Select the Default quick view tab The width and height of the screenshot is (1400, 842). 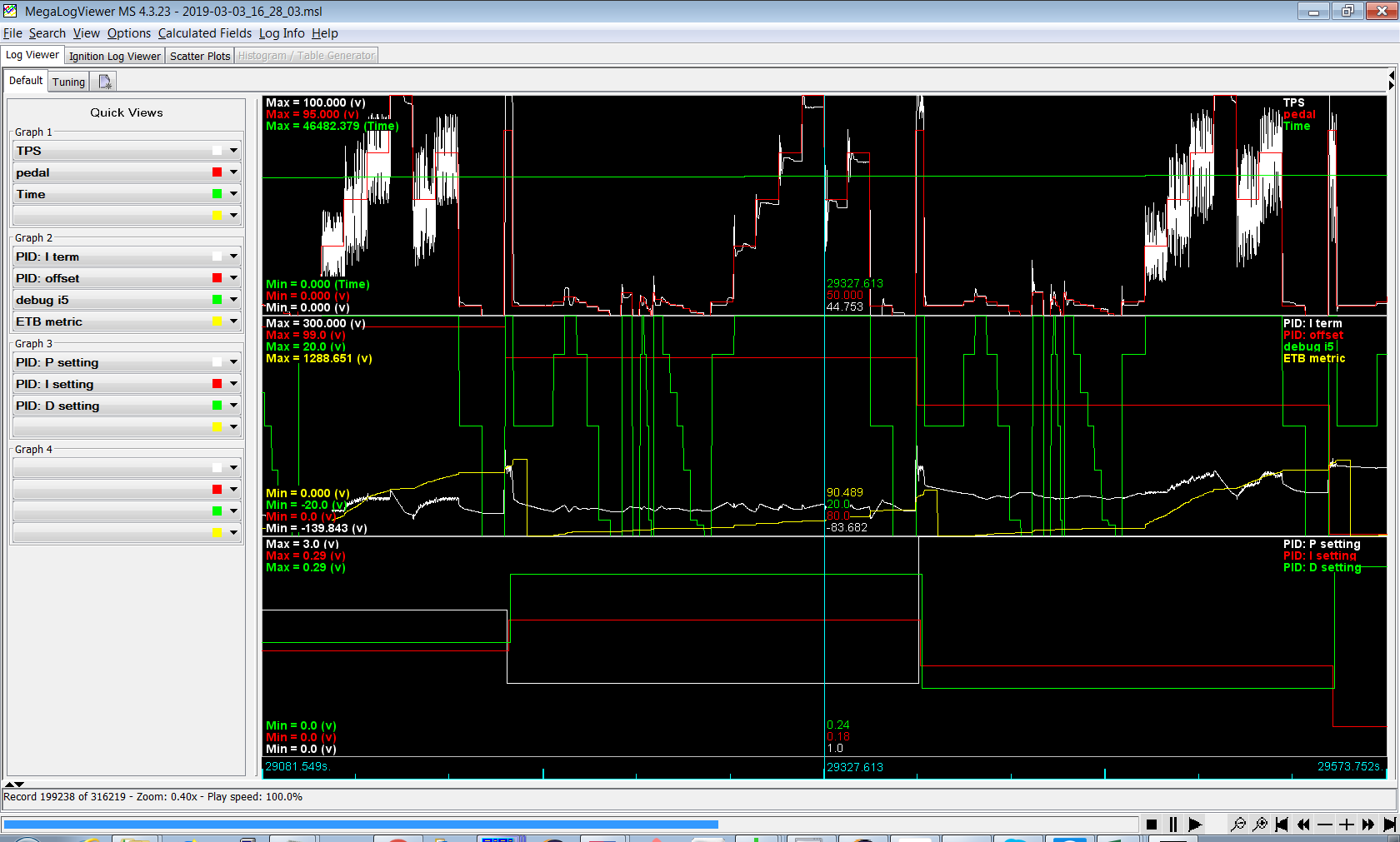pyautogui.click(x=26, y=81)
